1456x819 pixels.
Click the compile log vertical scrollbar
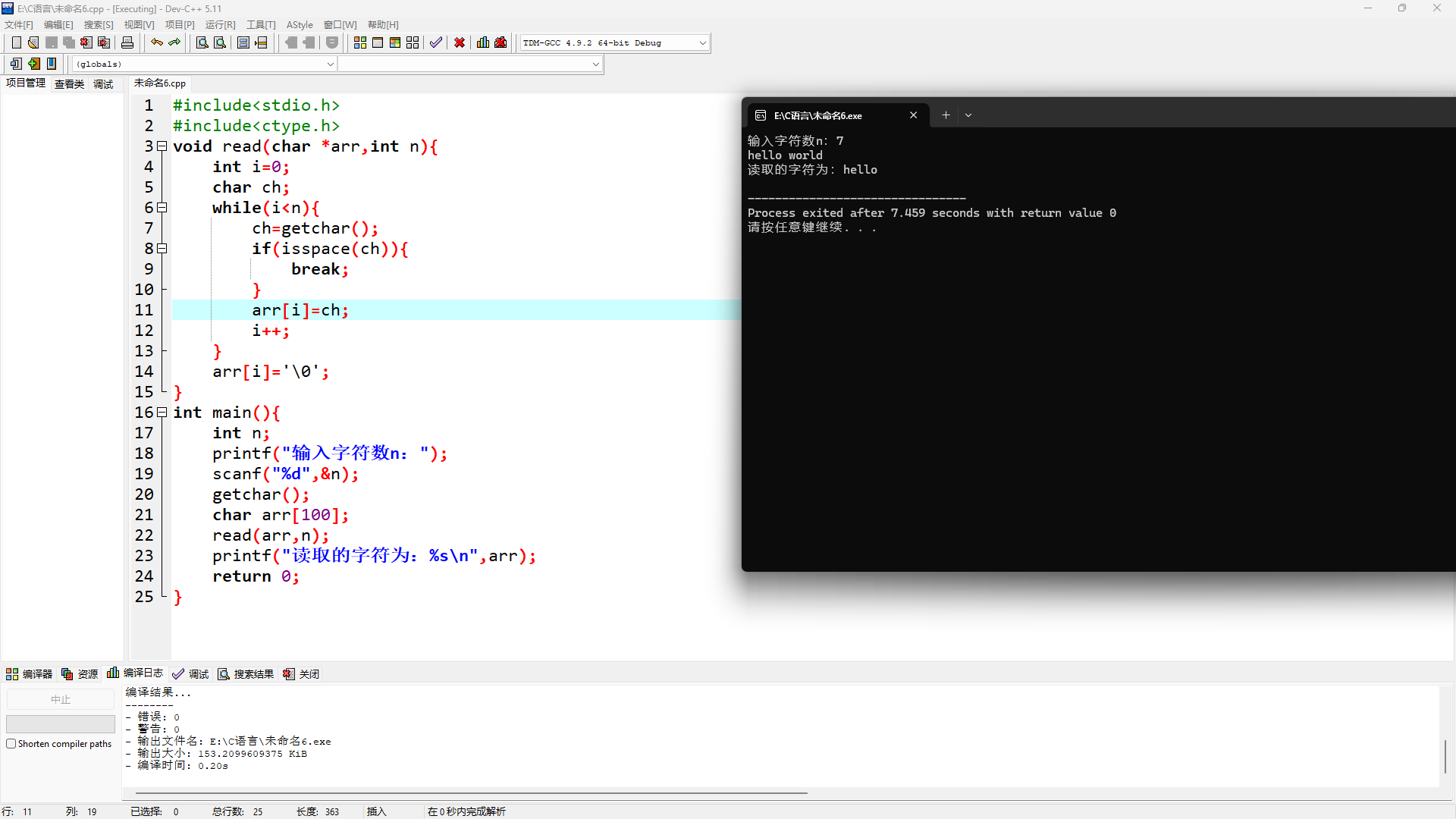[1445, 756]
